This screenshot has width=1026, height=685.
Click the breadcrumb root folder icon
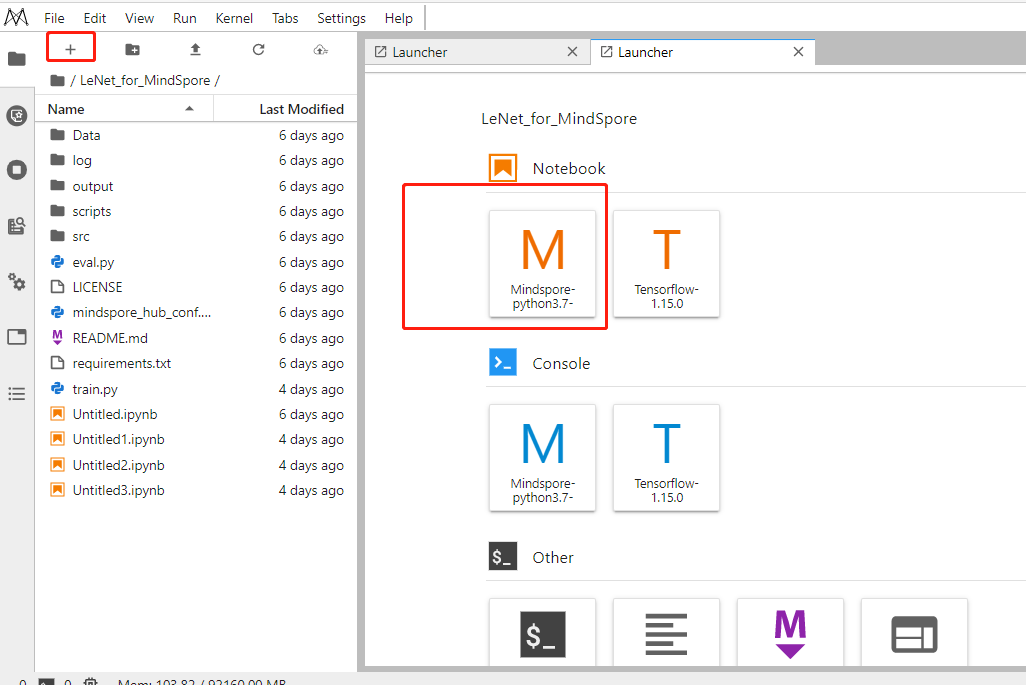click(x=58, y=80)
